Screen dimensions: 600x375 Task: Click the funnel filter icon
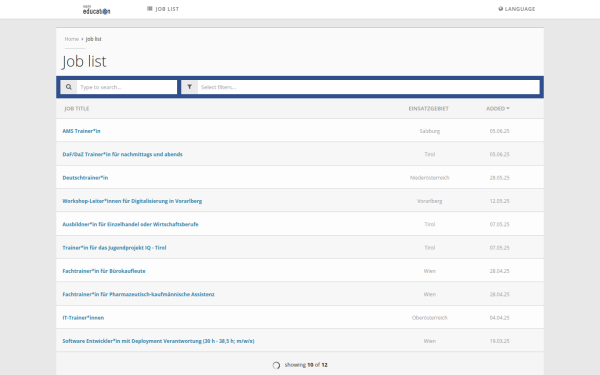(x=189, y=87)
